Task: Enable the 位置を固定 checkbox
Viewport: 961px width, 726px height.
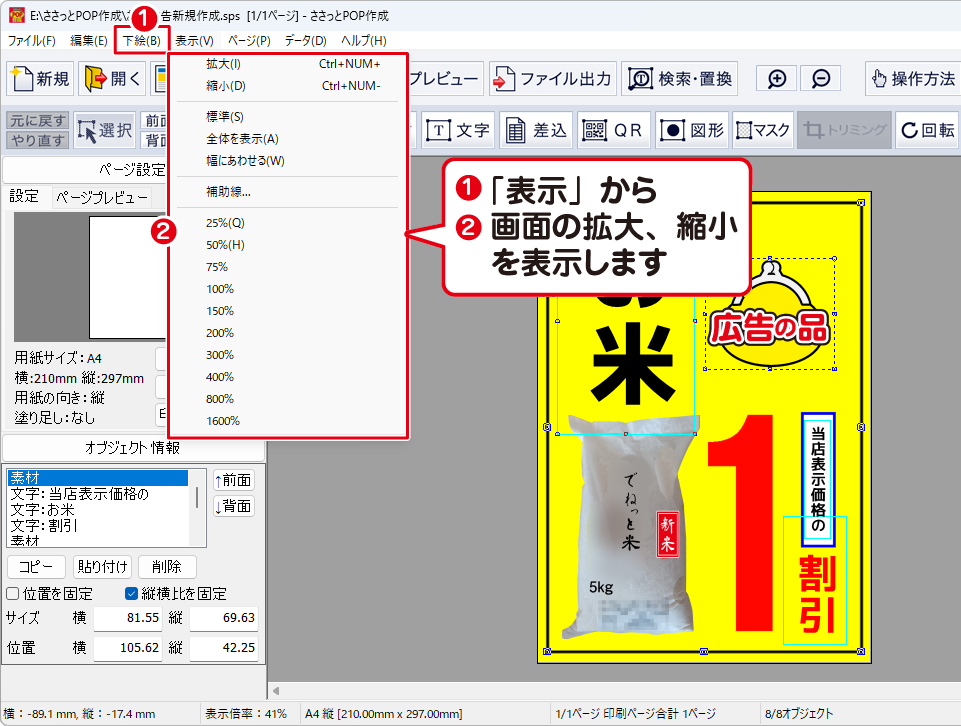Action: [x=13, y=594]
